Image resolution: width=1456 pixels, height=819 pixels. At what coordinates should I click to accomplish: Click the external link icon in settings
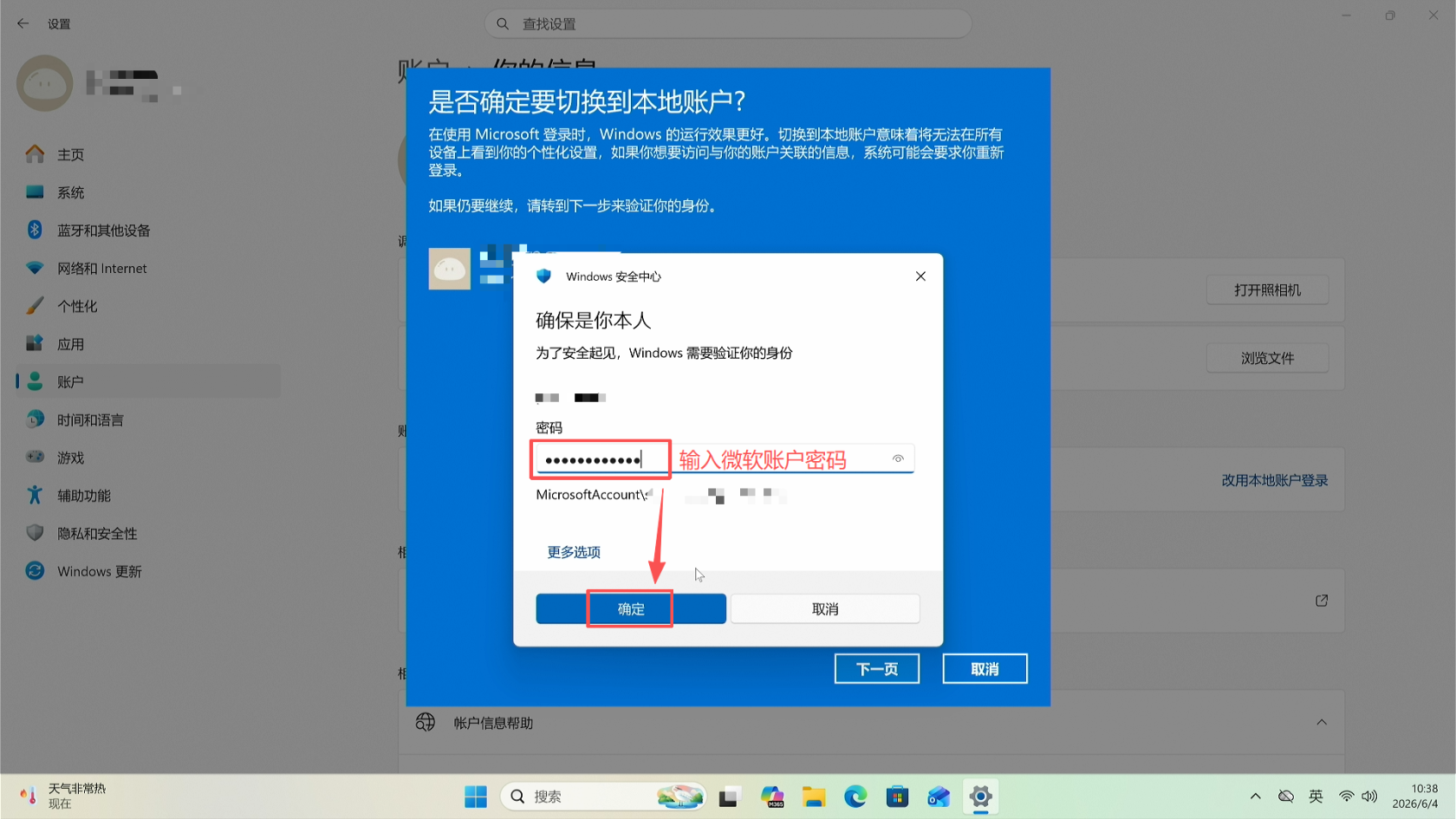click(1322, 601)
